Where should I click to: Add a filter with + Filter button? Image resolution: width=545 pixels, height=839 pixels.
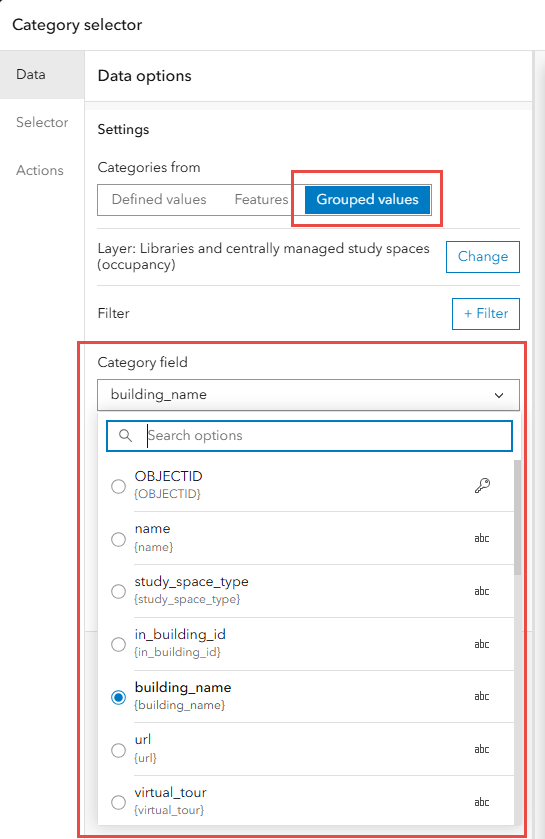[x=486, y=314]
